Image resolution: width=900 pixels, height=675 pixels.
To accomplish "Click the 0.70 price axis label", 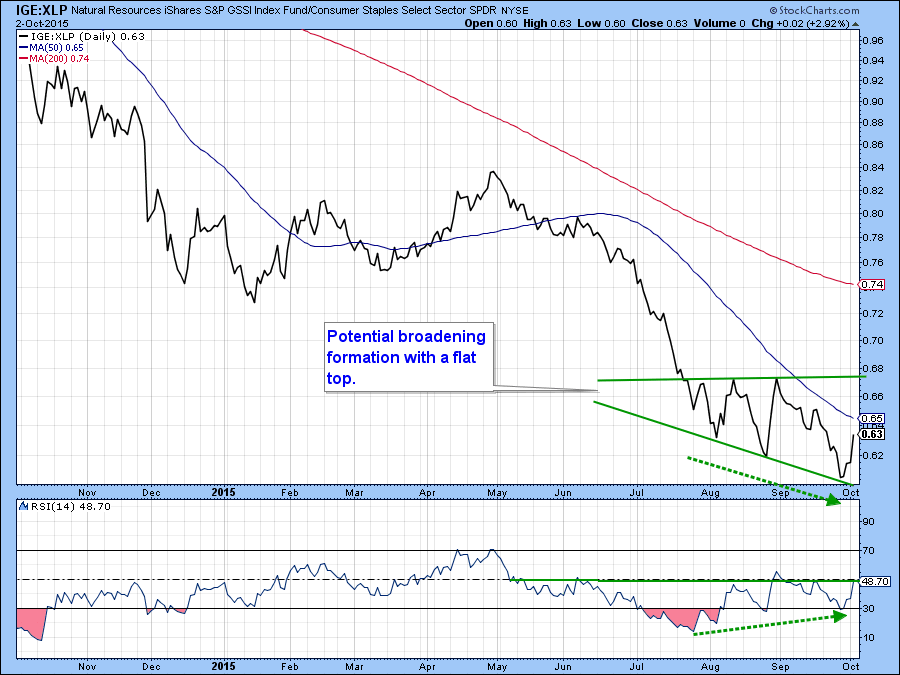I will (x=873, y=340).
